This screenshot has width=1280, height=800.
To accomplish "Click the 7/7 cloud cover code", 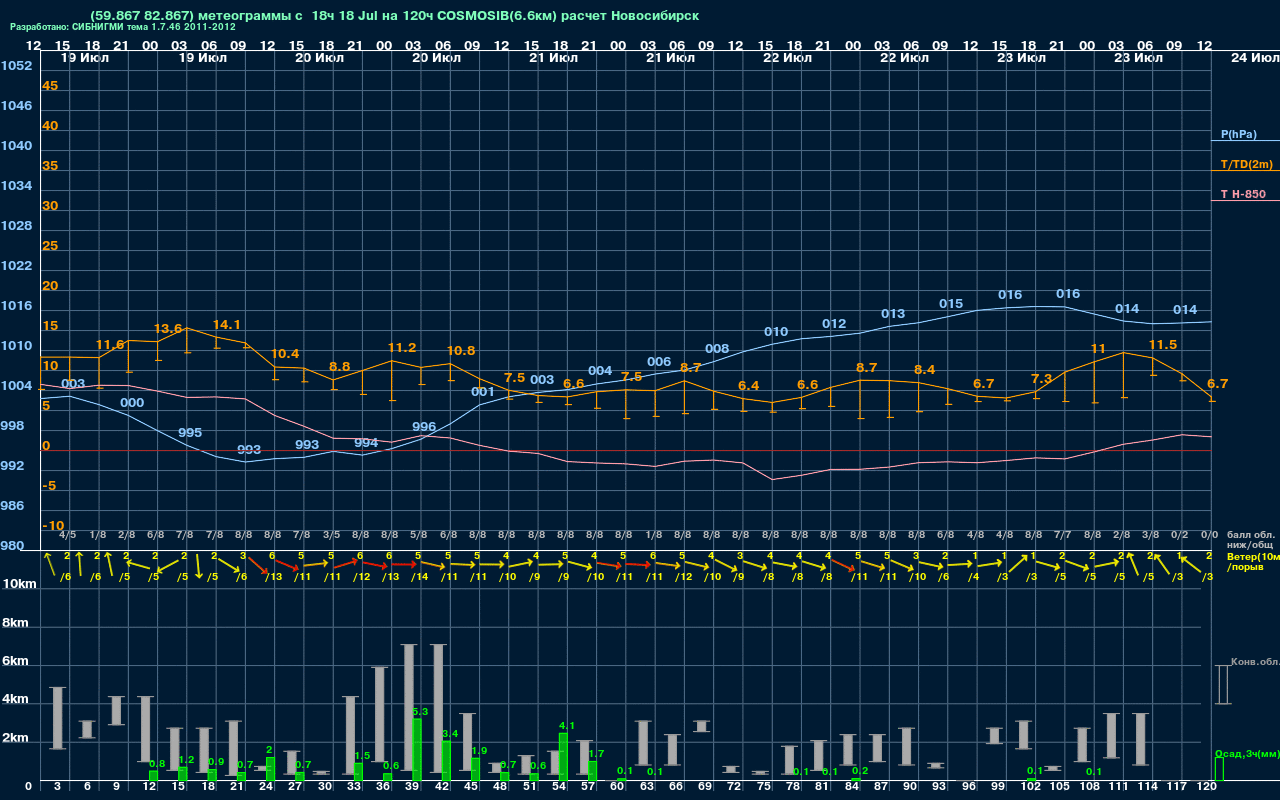I will (x=1062, y=535).
